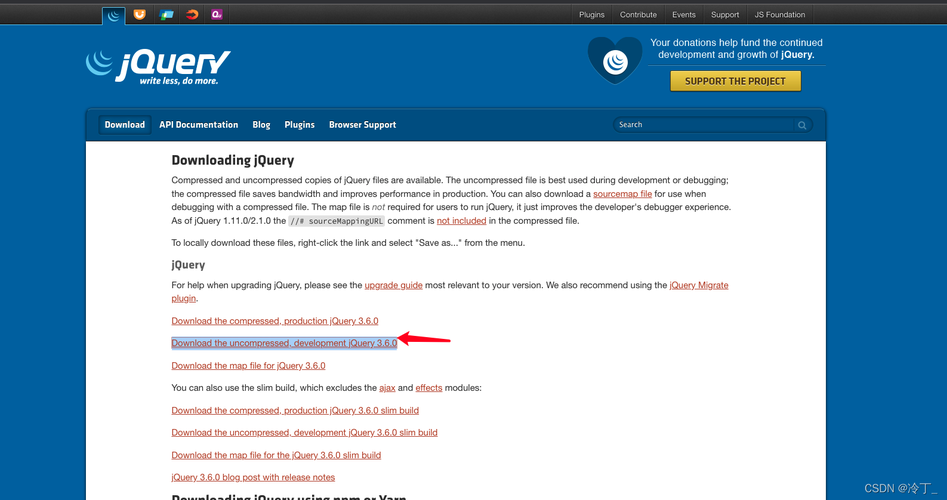Click the Support the Project button
947x500 pixels.
[x=736, y=81]
